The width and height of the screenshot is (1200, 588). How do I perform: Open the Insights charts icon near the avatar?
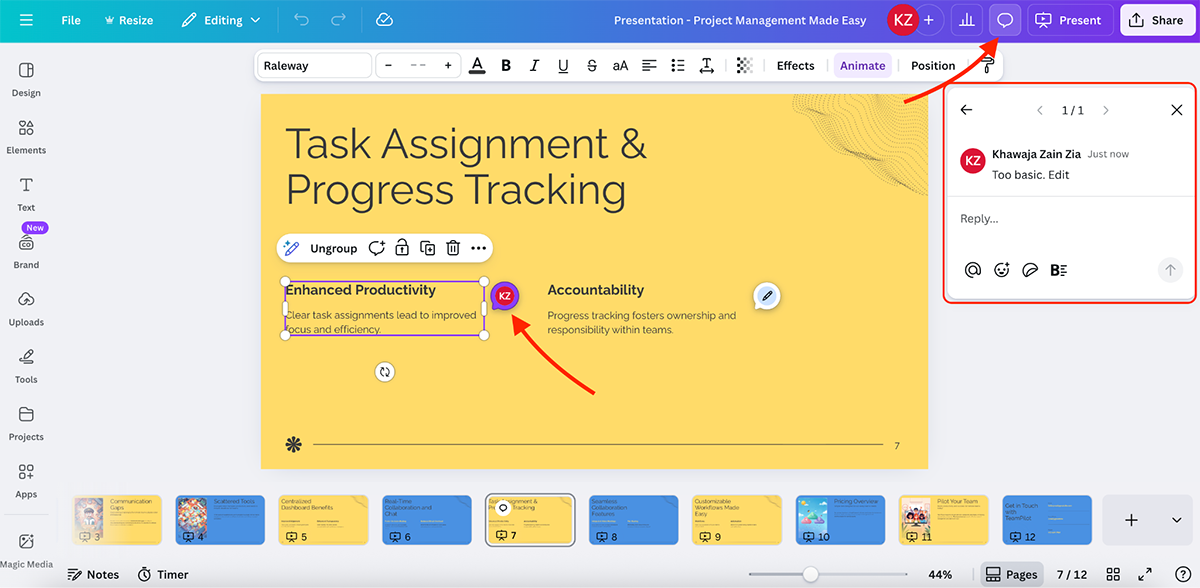point(966,20)
